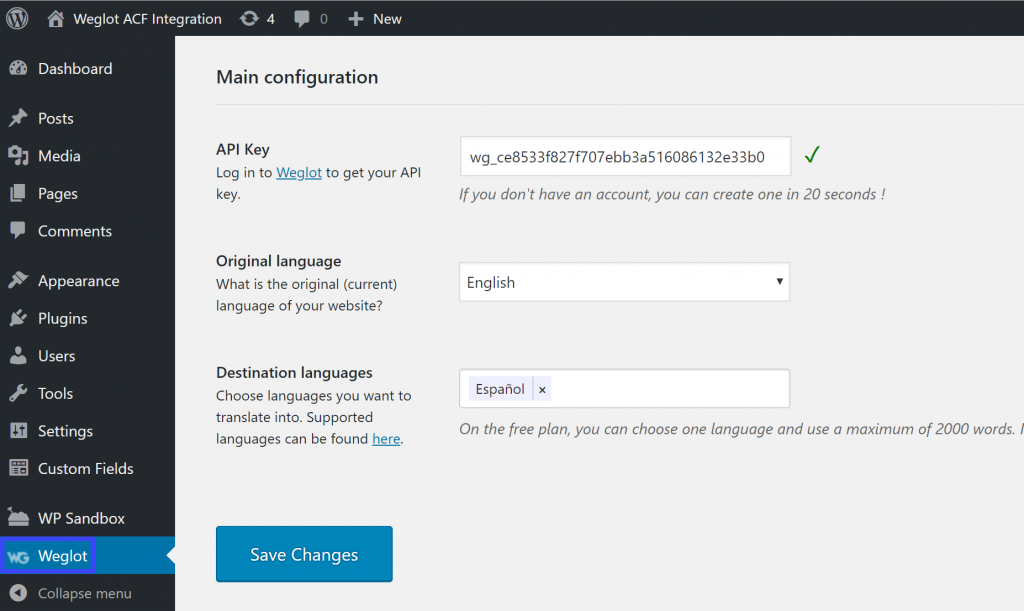Click the 'Destination languages' label

point(295,373)
